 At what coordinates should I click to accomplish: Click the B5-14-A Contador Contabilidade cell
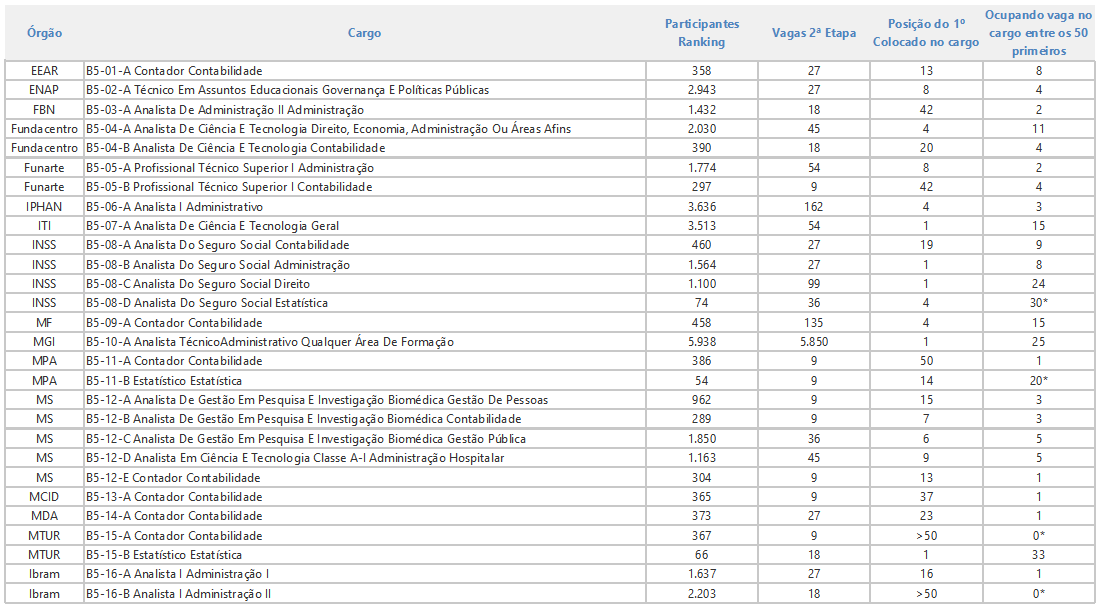174,516
